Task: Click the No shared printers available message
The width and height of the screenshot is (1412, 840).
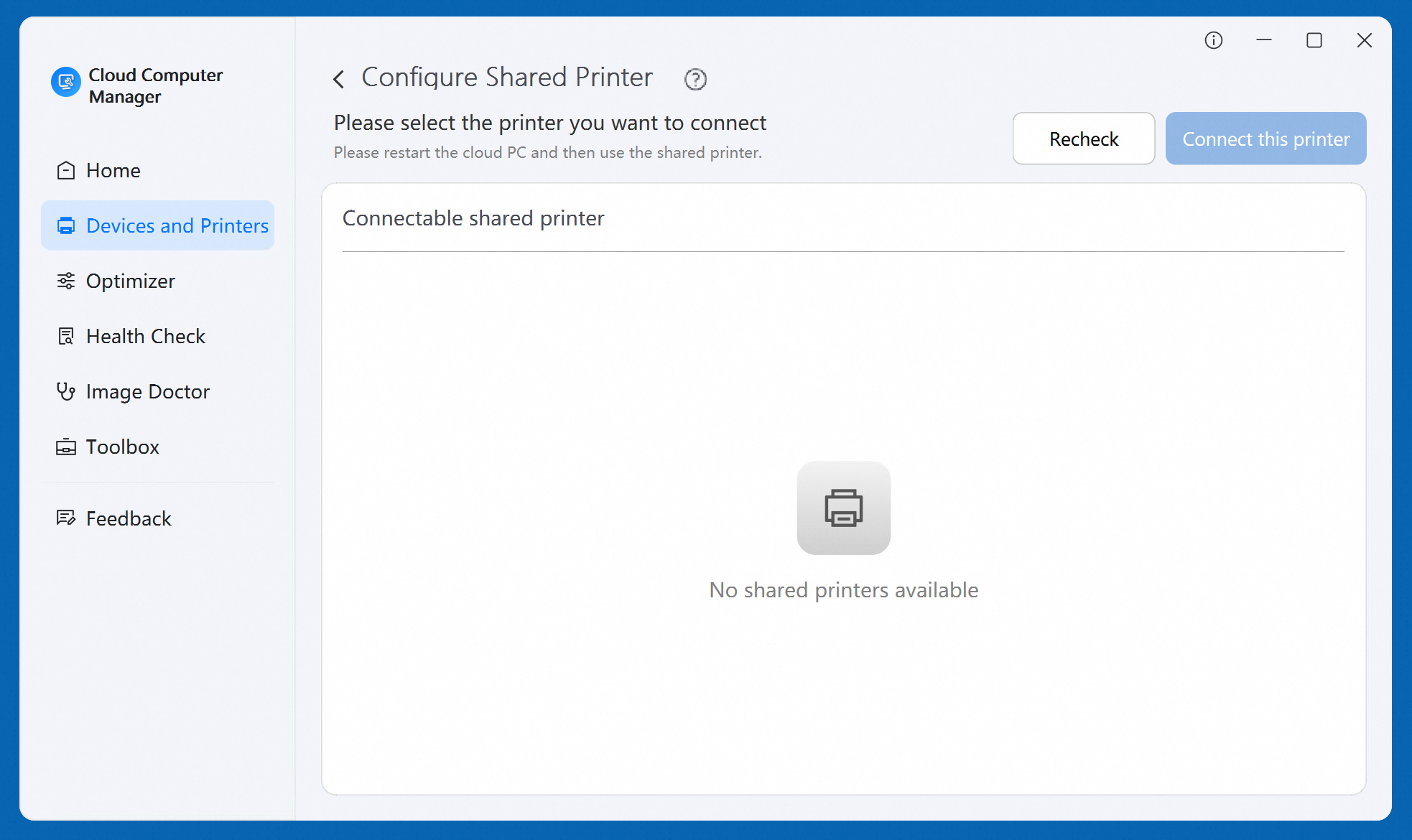Action: [x=843, y=589]
